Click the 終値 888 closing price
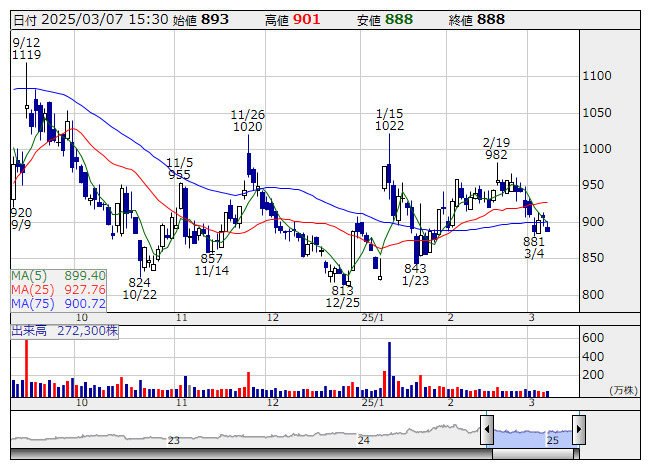Viewport: 653px width, 470px height. tap(477, 20)
